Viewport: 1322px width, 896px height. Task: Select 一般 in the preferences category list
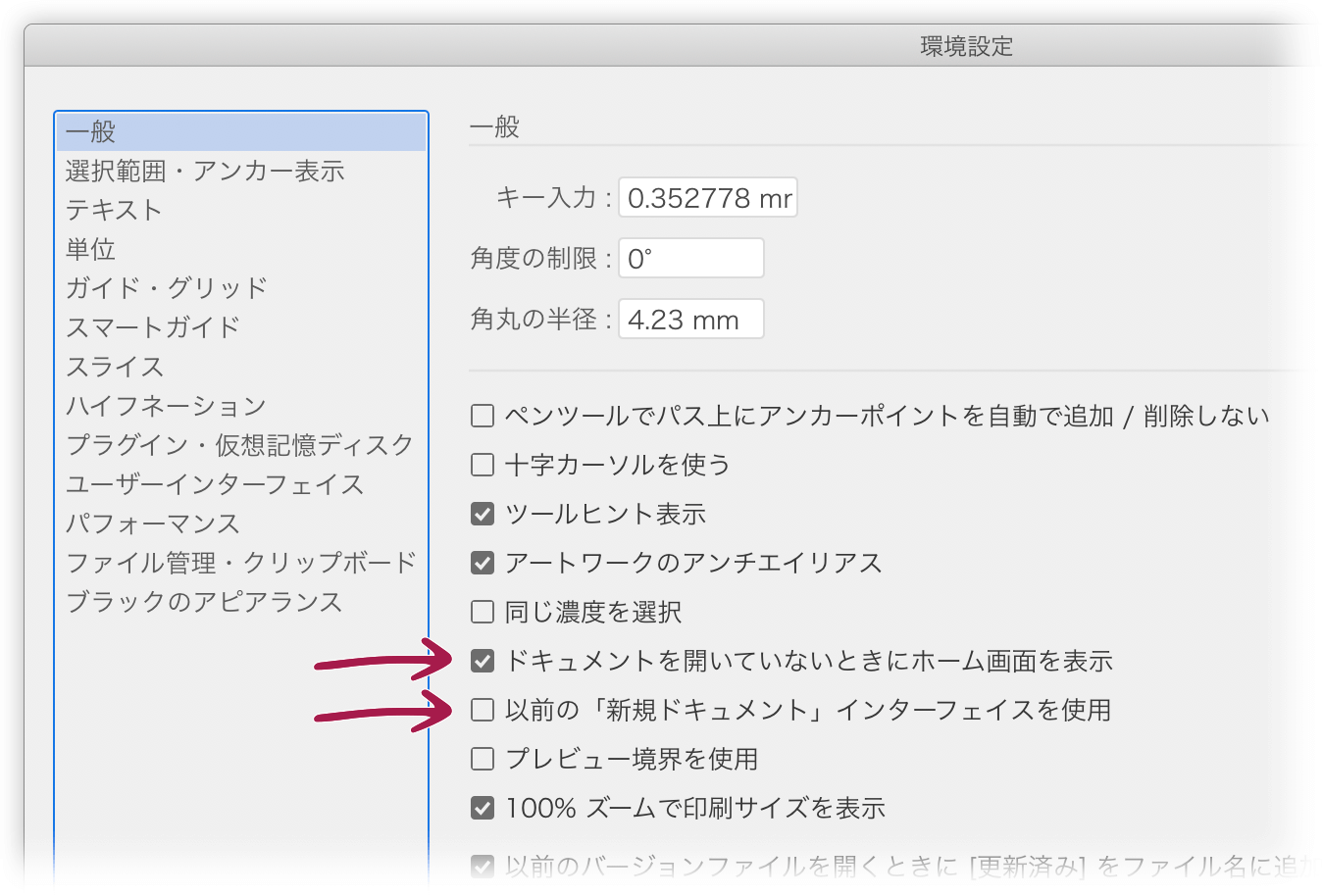[241, 131]
